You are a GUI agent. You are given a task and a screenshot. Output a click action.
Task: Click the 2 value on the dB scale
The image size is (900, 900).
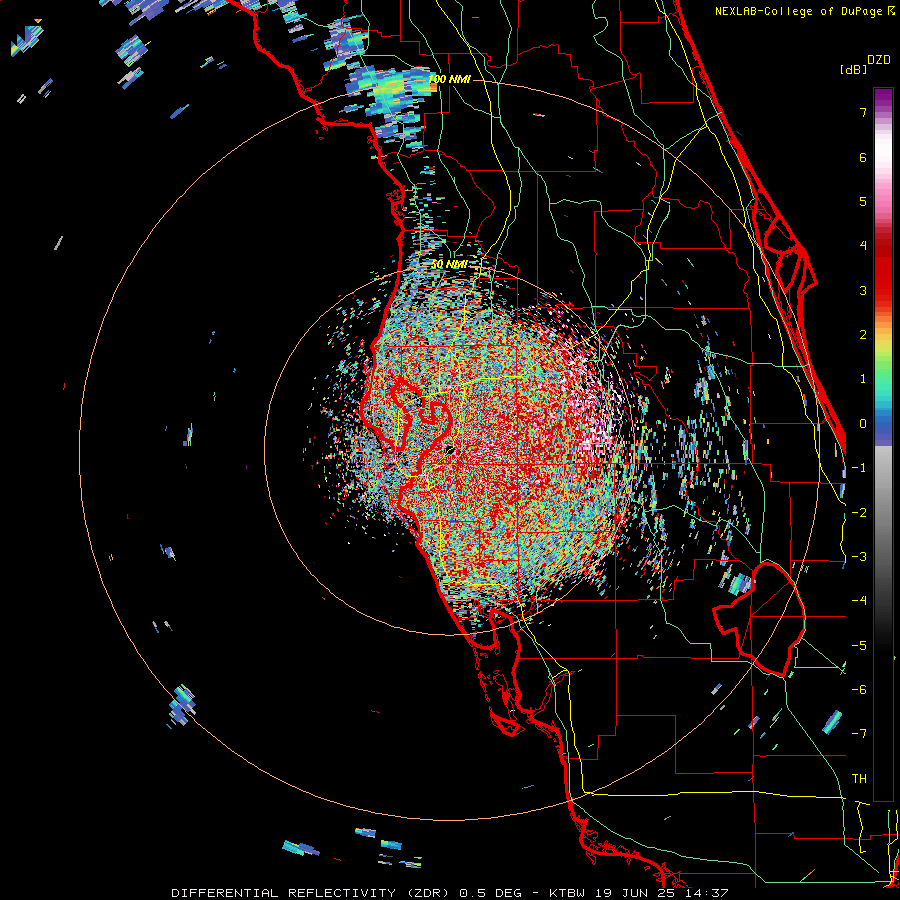[863, 335]
